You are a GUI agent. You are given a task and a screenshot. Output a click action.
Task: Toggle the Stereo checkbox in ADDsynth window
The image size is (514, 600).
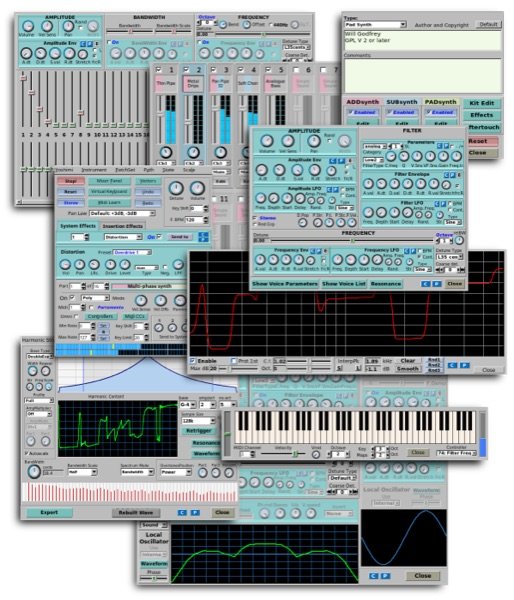pyautogui.click(x=254, y=218)
